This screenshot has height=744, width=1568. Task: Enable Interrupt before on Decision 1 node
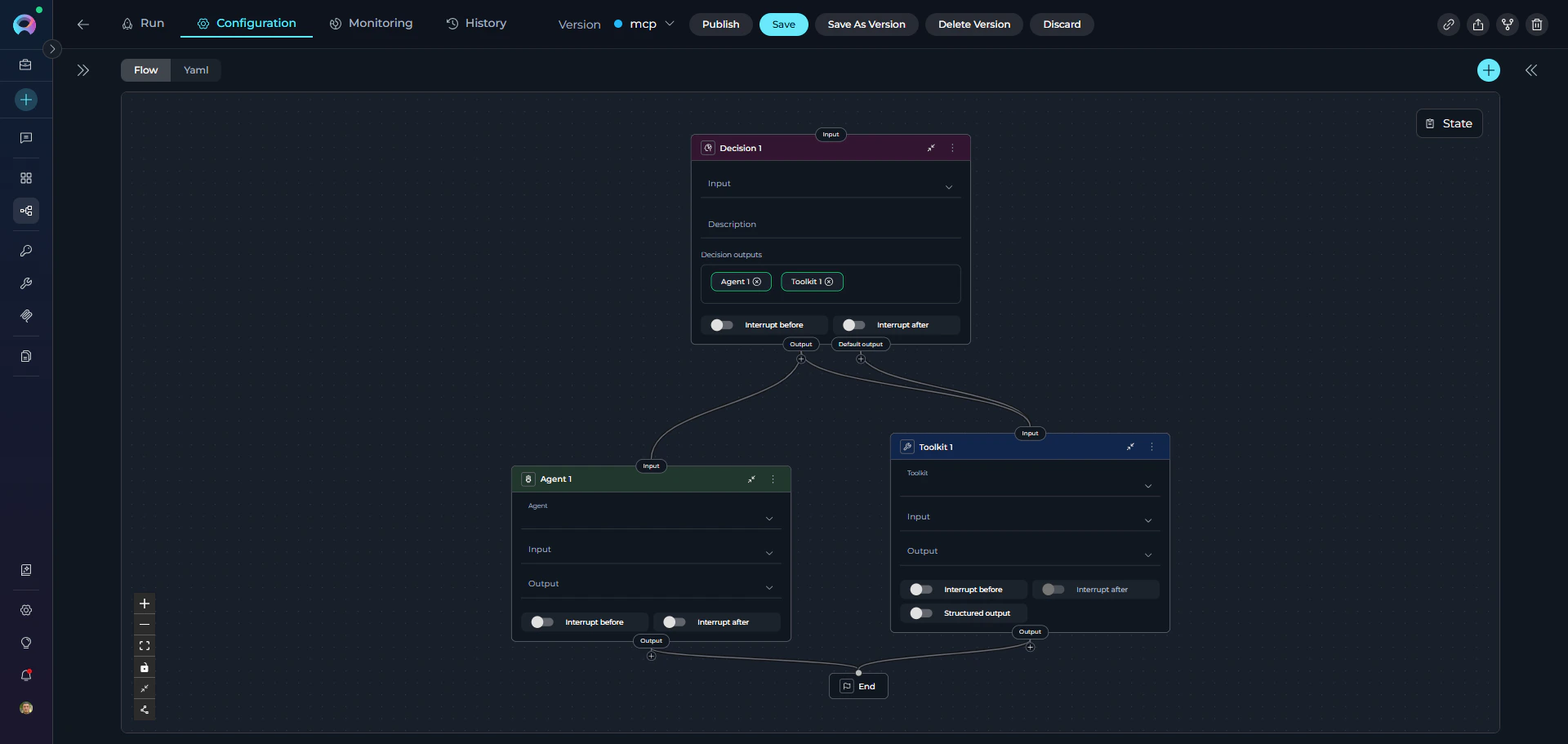[x=721, y=324]
